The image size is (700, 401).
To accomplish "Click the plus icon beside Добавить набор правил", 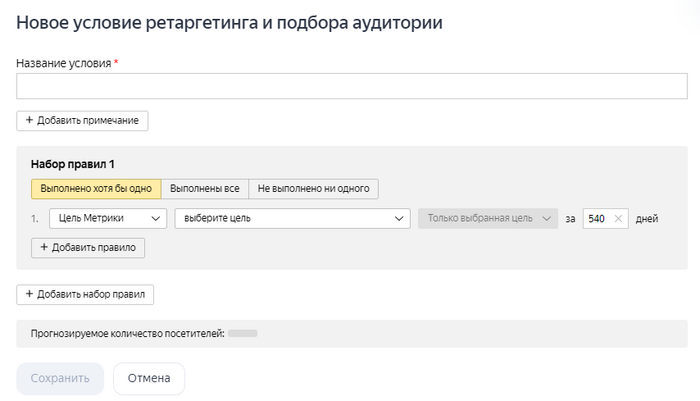I will coord(29,294).
